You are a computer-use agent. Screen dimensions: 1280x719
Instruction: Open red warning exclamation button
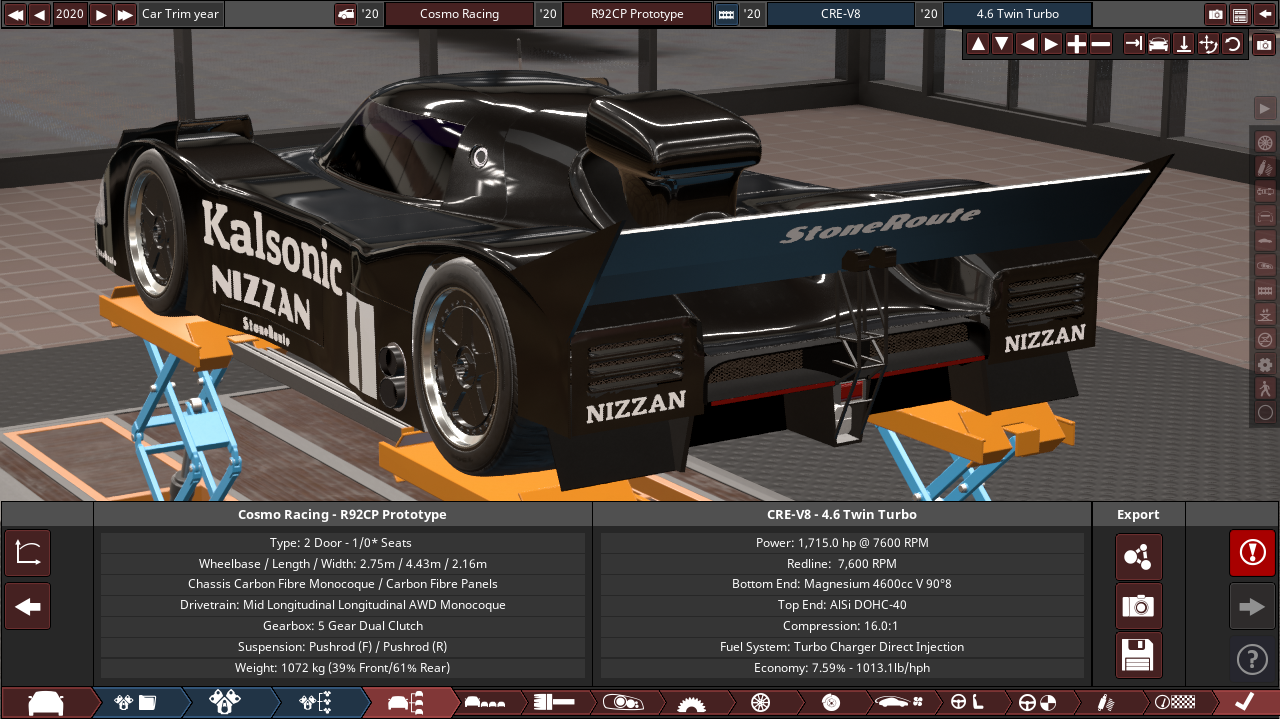coord(1252,553)
